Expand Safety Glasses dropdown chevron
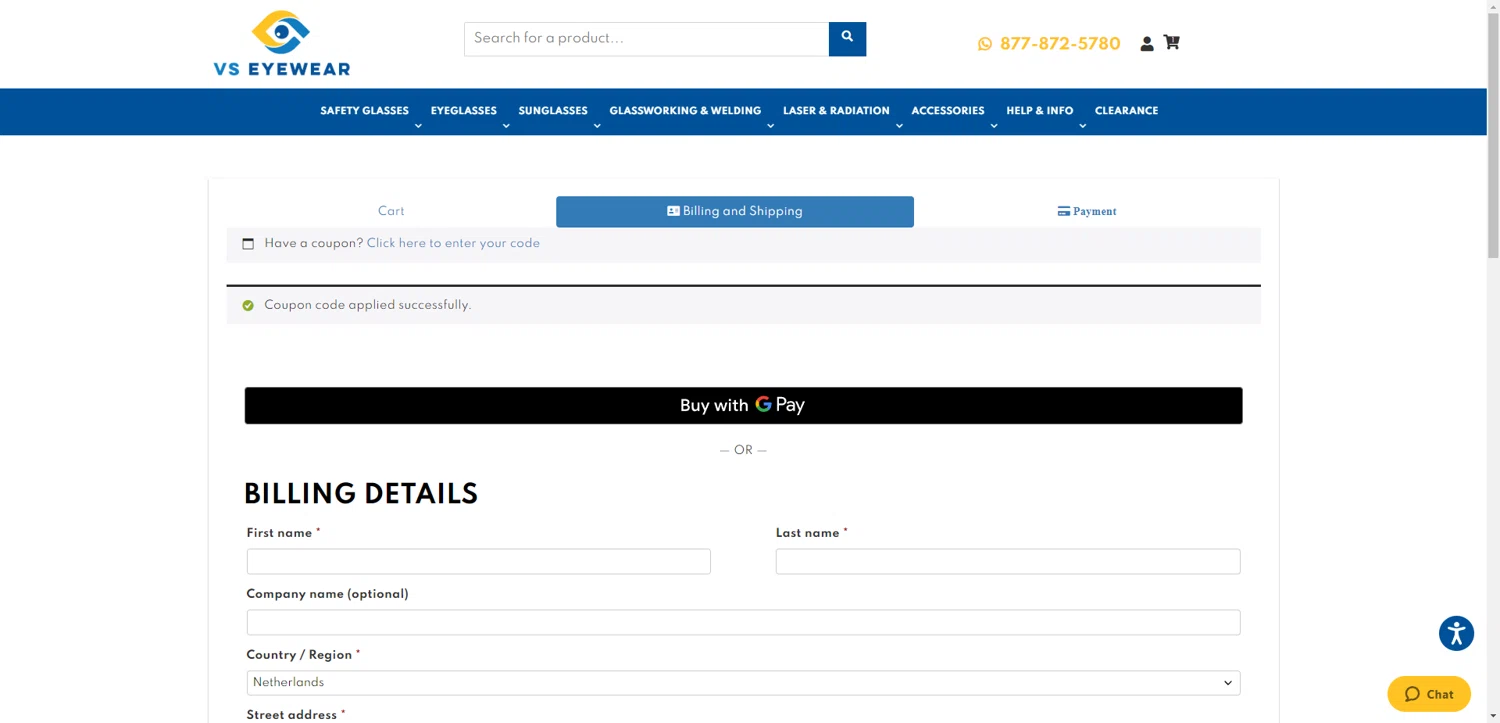Screen dimensions: 1500x723 point(418,126)
